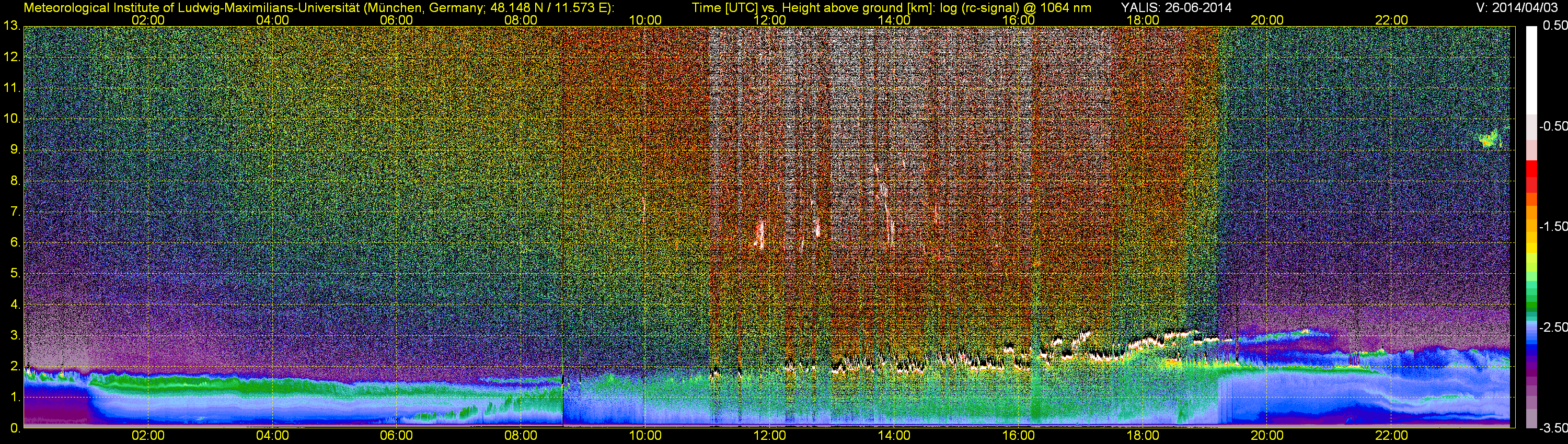Click the isolated high cloud patch near 9.5 km

[1490, 138]
